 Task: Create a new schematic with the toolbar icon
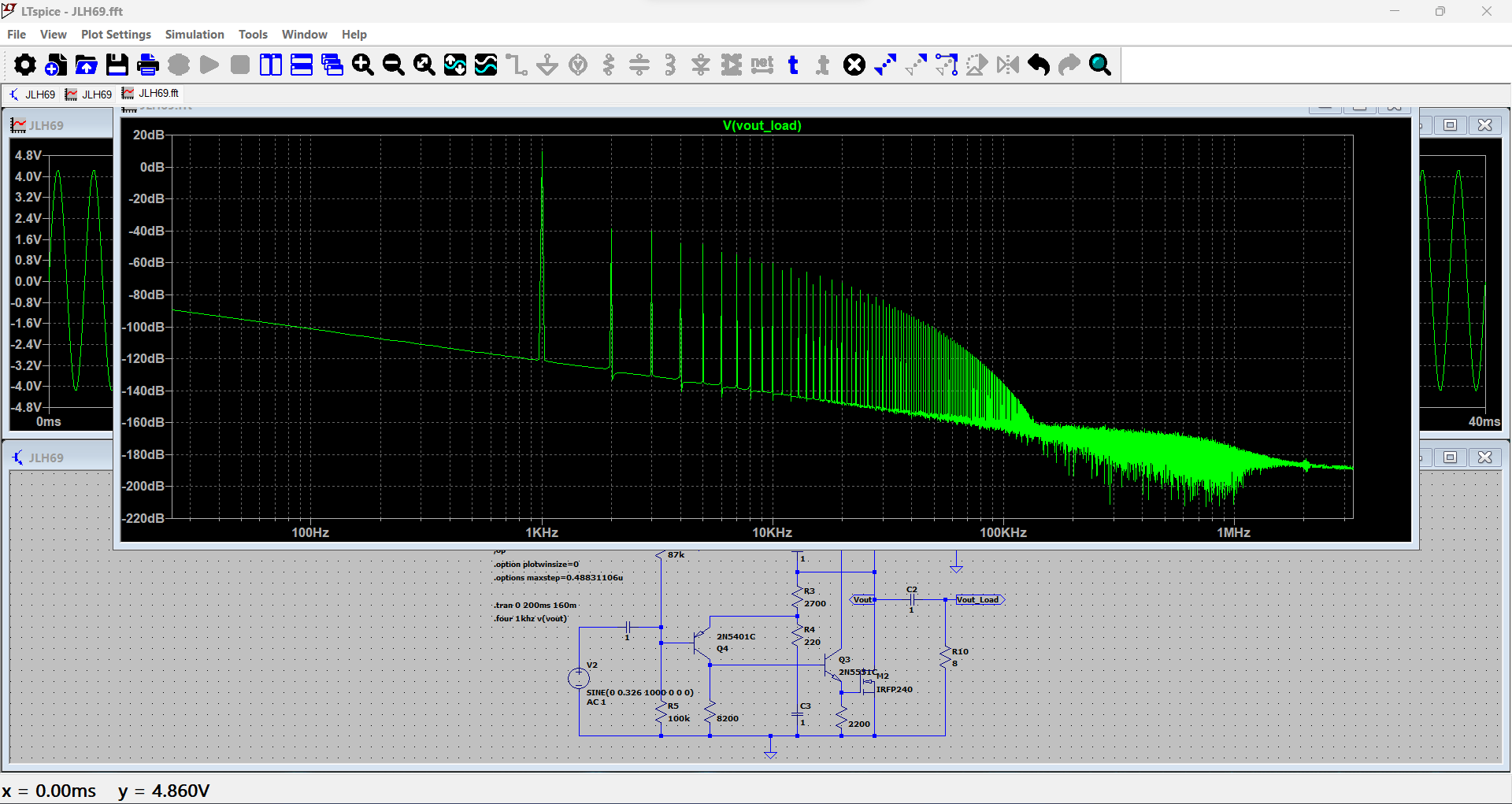click(x=56, y=65)
